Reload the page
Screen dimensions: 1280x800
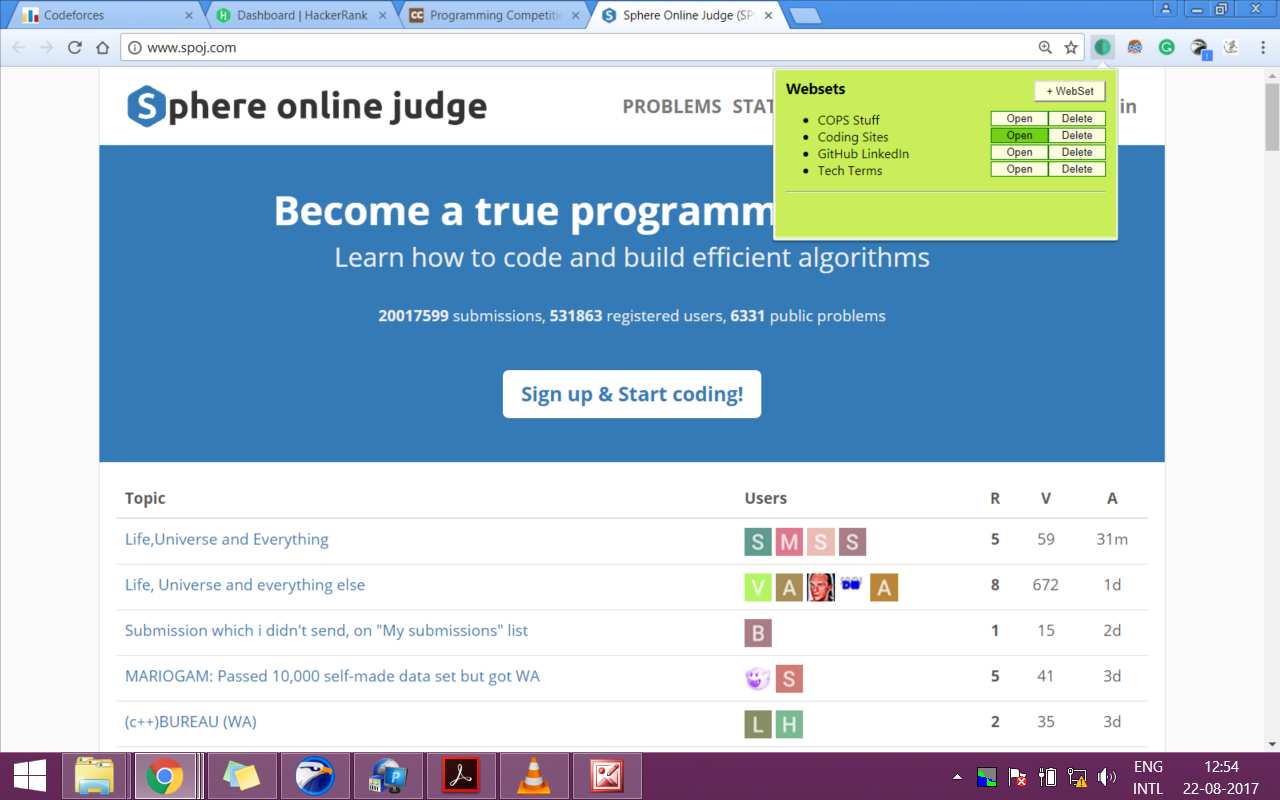pyautogui.click(x=74, y=47)
